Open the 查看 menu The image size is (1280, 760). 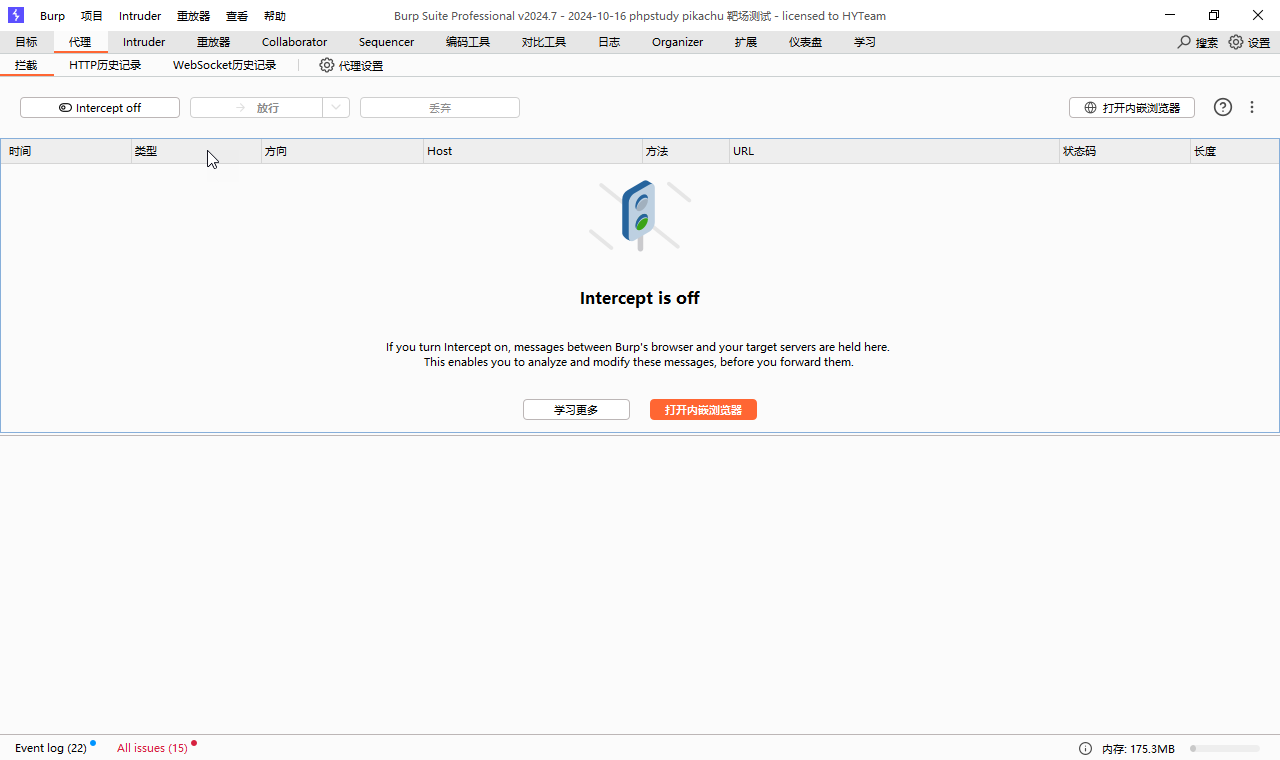coord(237,16)
